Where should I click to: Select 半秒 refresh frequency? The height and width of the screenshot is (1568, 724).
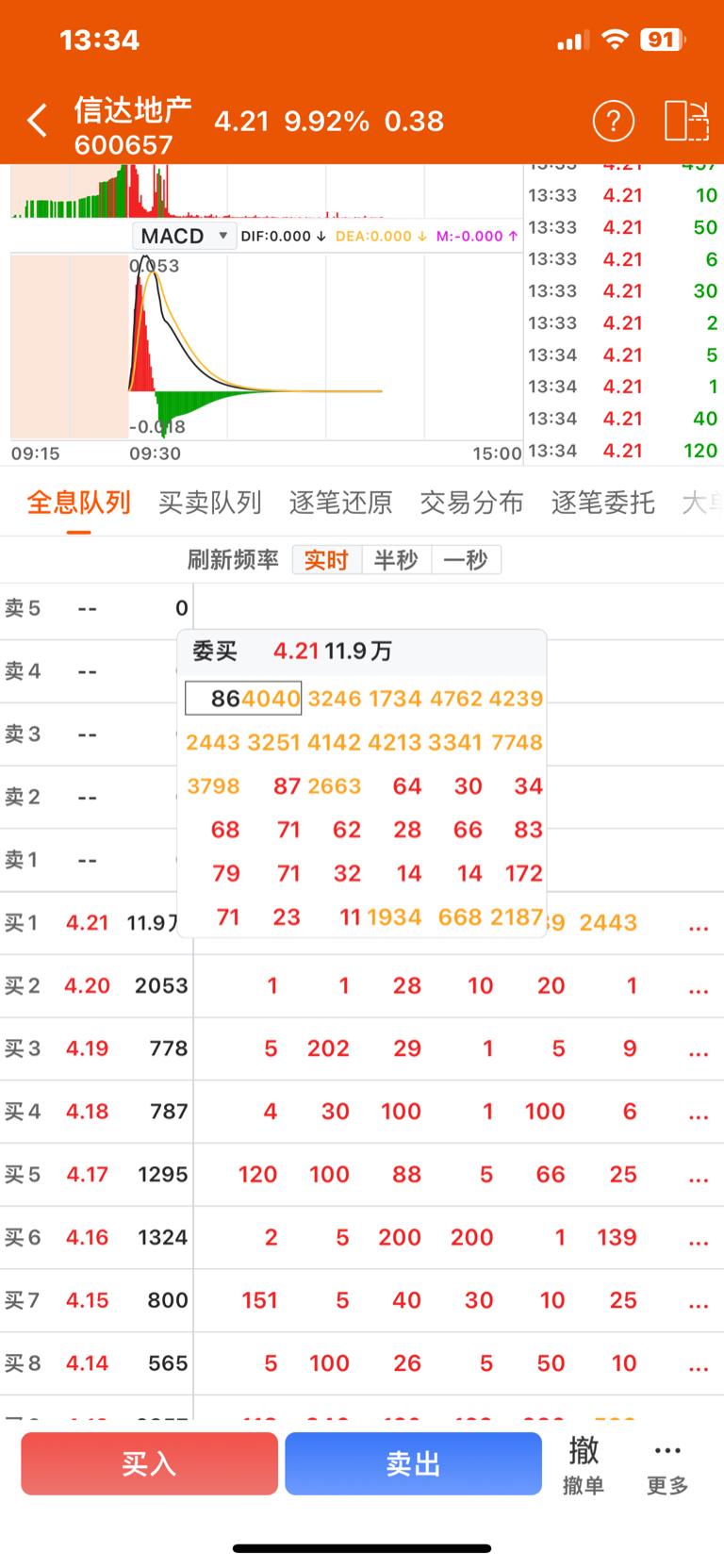tap(396, 560)
